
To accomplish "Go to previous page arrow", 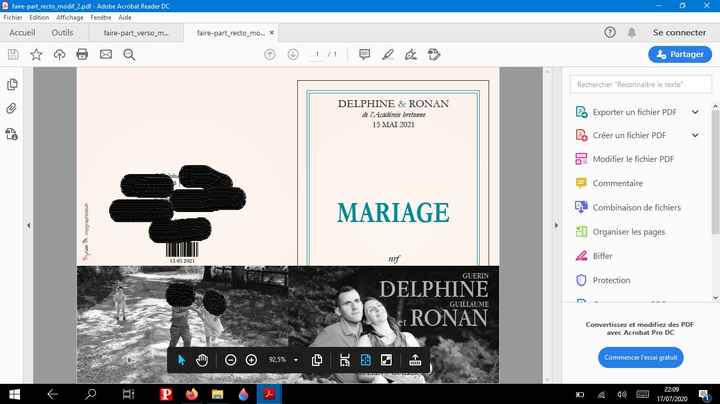I will click(x=270, y=55).
